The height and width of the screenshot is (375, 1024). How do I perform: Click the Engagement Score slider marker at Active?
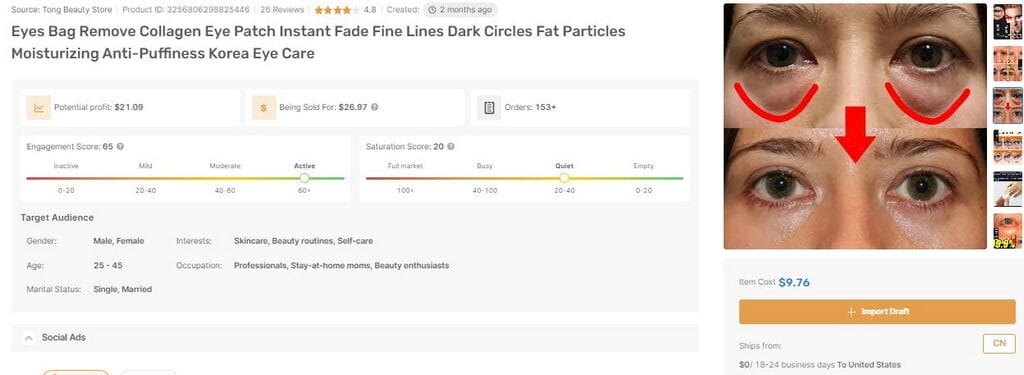(x=304, y=178)
